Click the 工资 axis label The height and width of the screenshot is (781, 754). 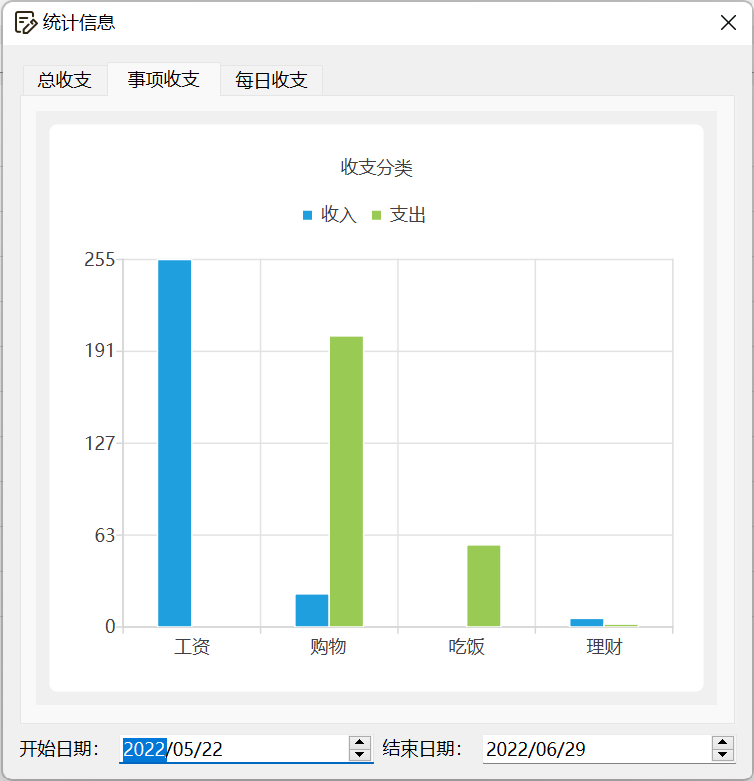coord(192,647)
